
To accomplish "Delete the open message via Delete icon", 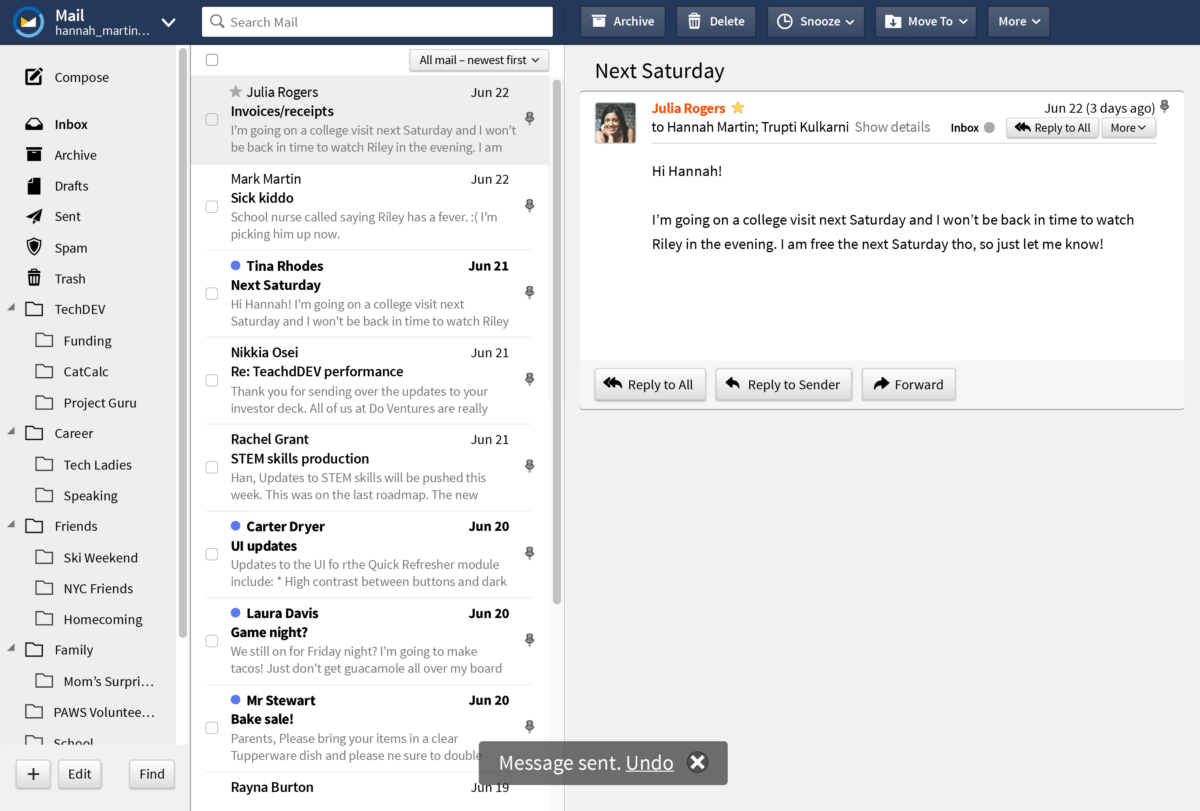I will coord(715,20).
